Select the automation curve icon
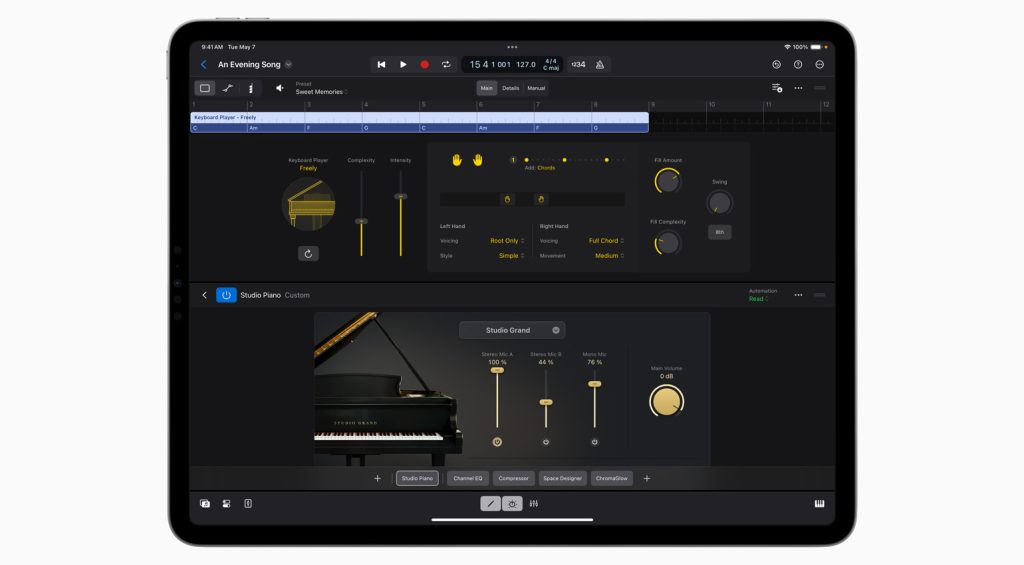Image resolution: width=1024 pixels, height=565 pixels. (x=228, y=88)
